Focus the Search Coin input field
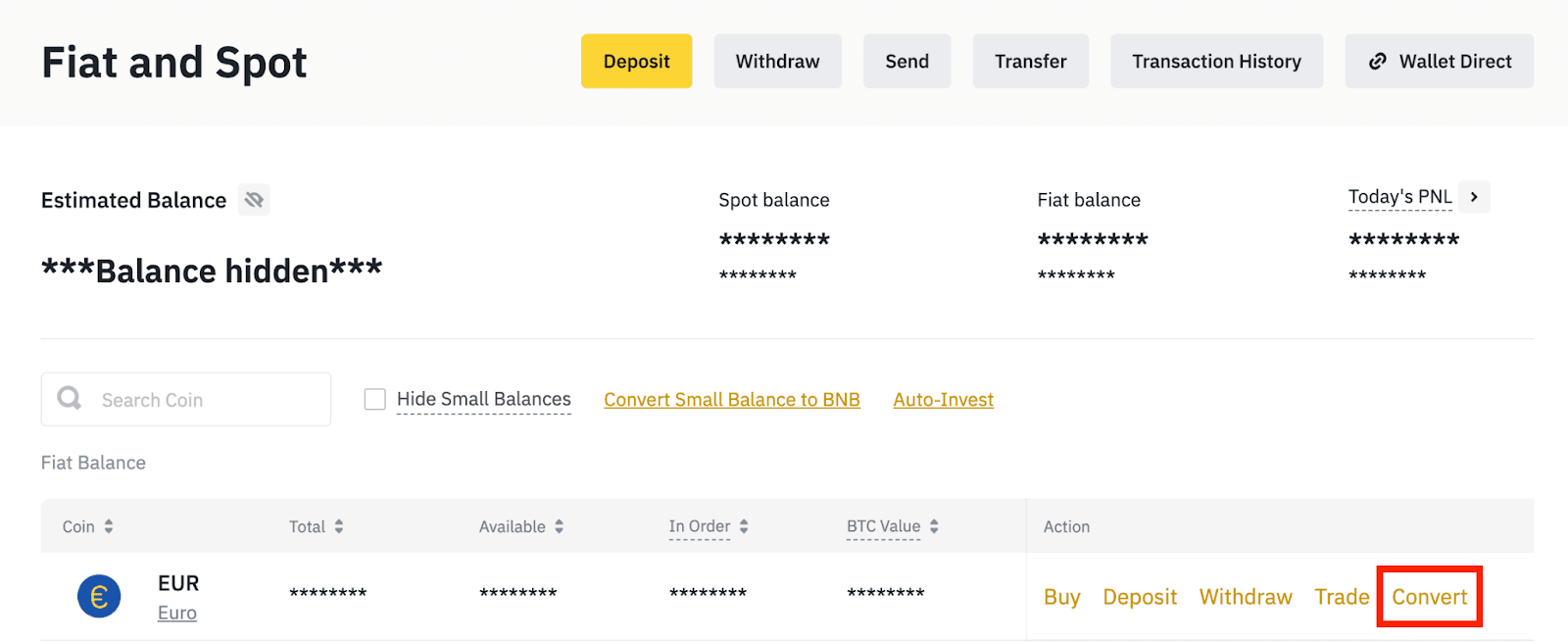 click(206, 400)
